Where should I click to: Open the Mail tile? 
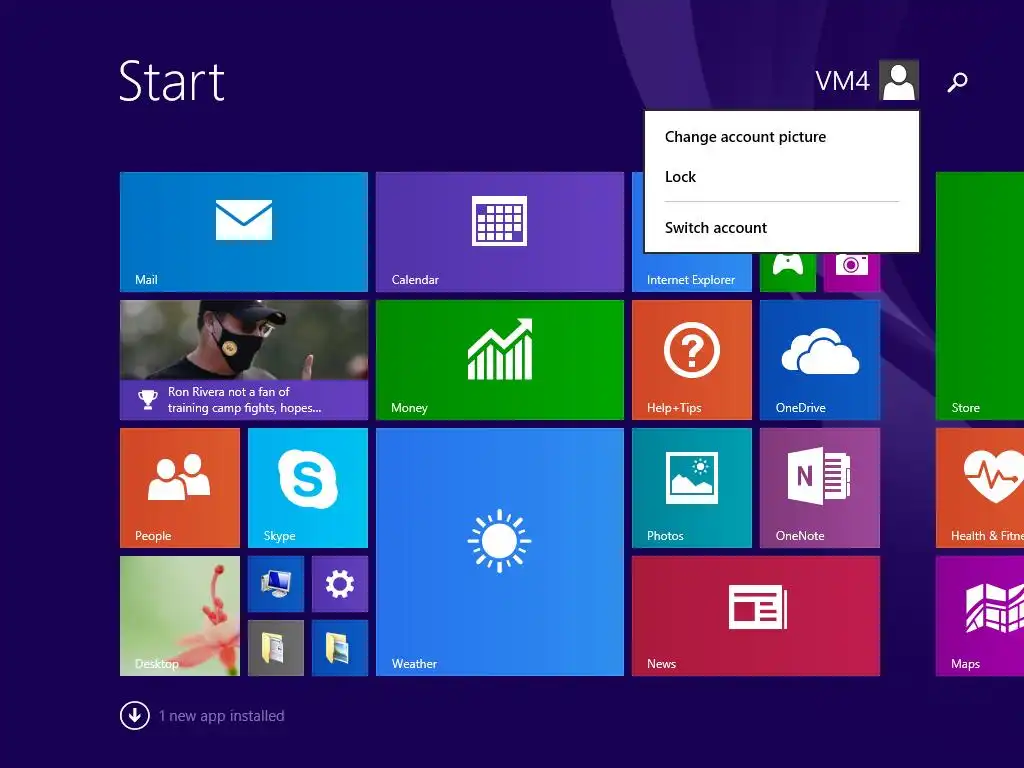point(244,232)
